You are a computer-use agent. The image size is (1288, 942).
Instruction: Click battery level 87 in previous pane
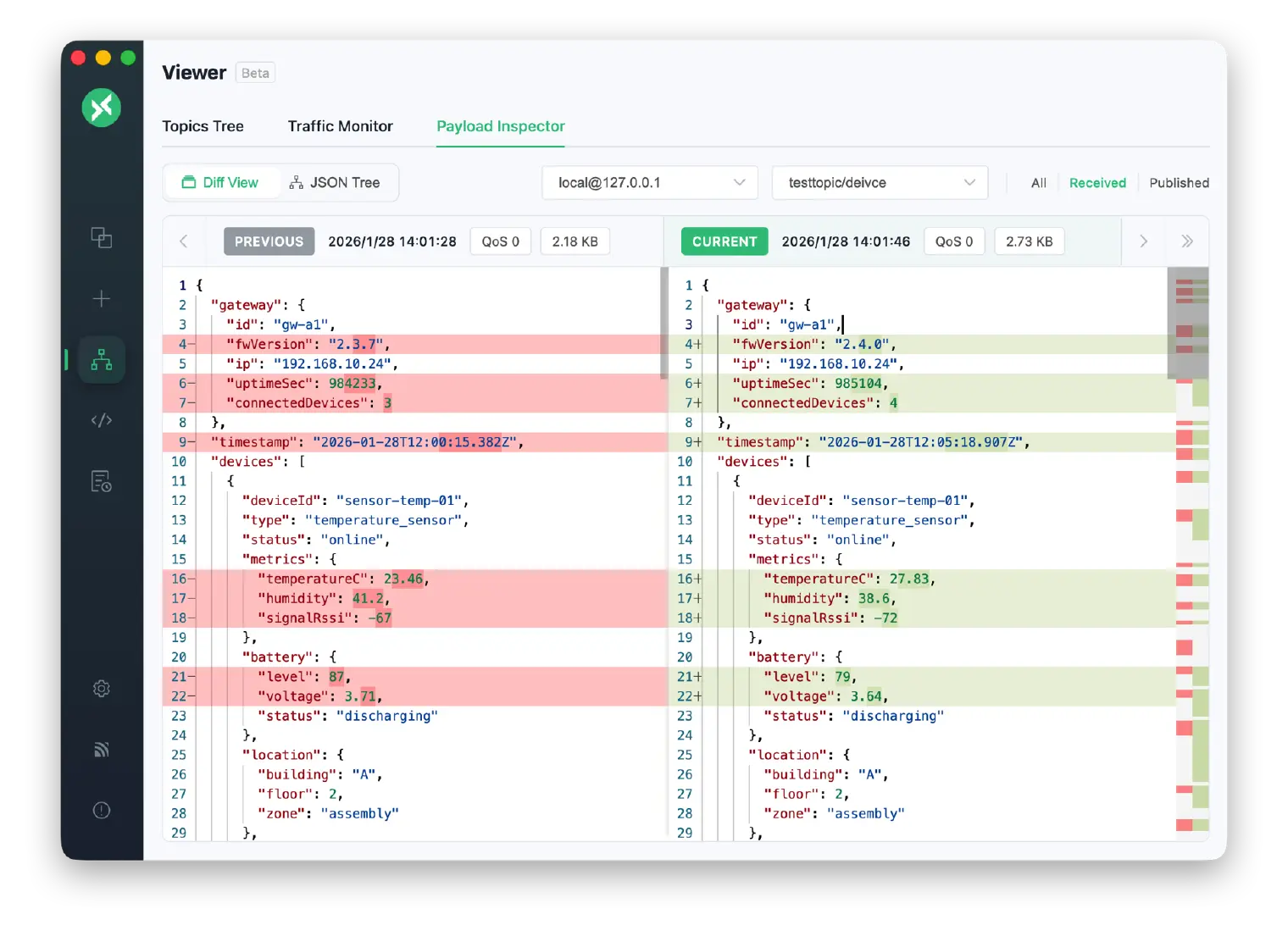click(x=336, y=676)
